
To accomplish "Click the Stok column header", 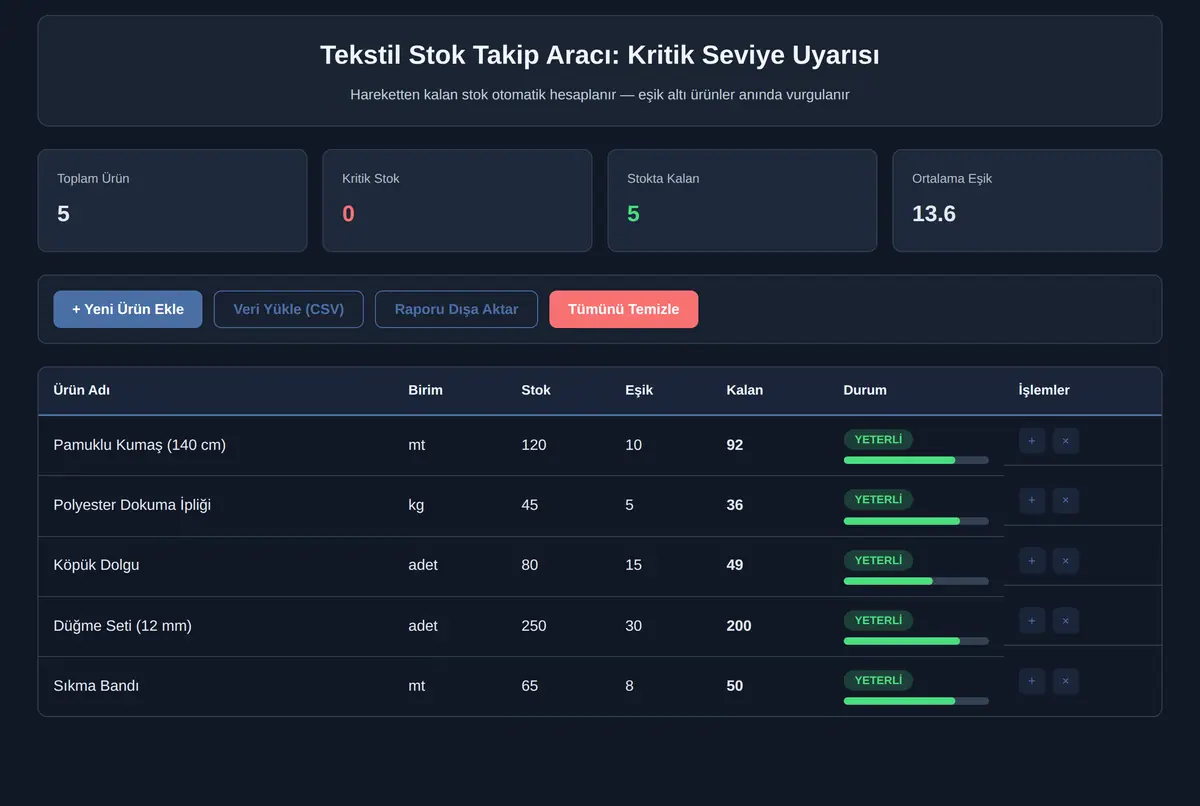I will [x=536, y=390].
